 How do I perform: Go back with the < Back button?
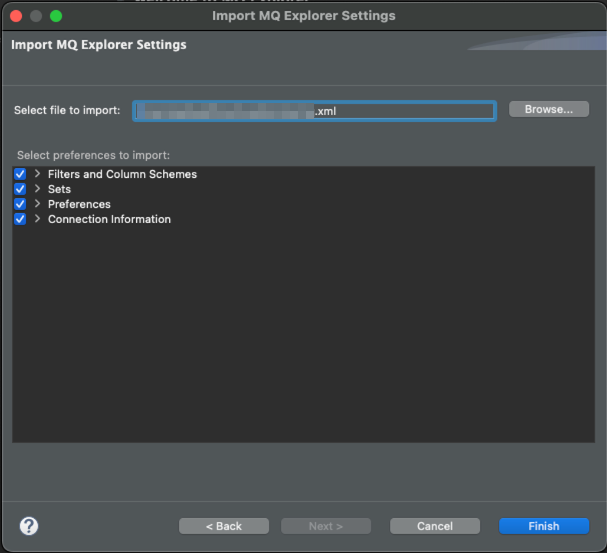(x=224, y=526)
